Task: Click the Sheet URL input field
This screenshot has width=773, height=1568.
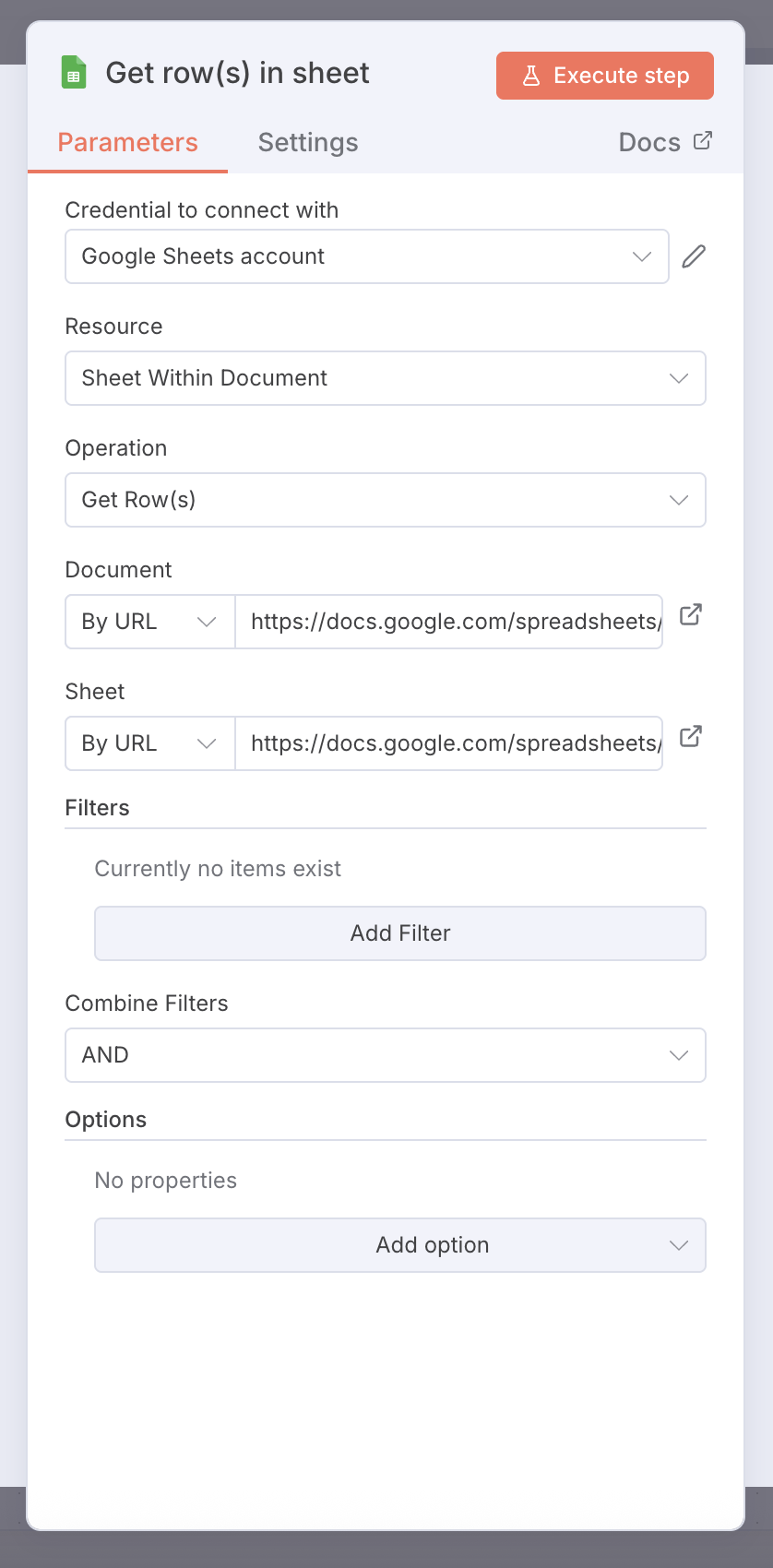Action: click(x=449, y=743)
